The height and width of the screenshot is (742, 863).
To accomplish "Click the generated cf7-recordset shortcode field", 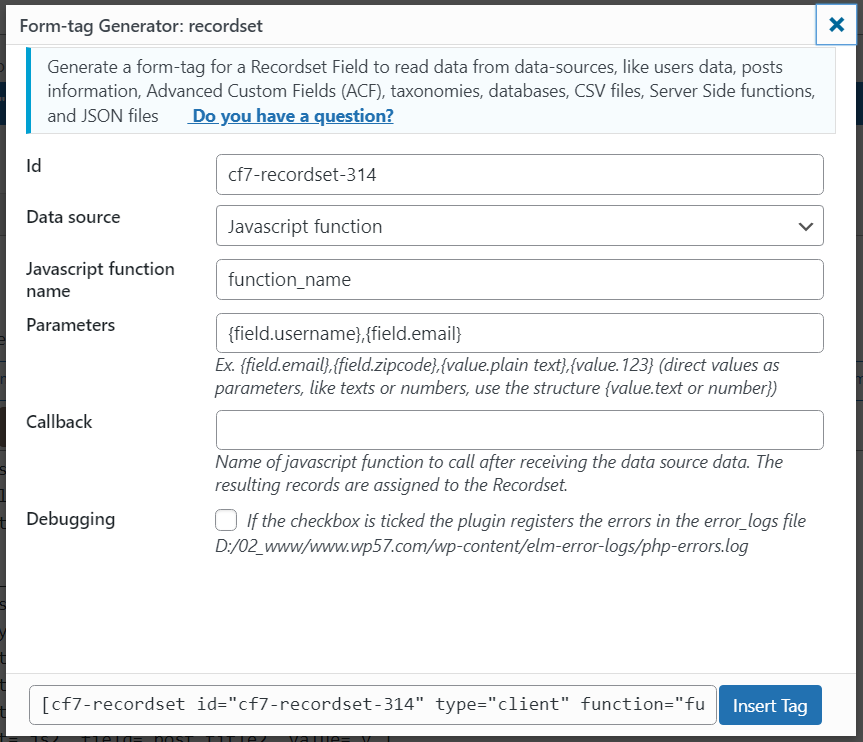I will (x=373, y=705).
